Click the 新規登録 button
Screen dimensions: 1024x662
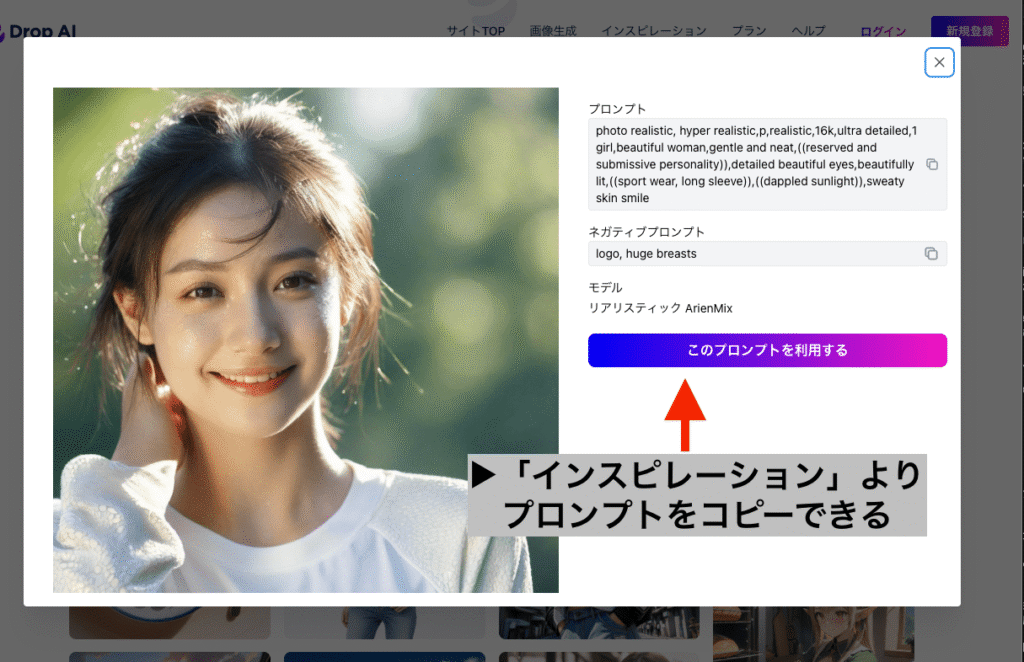click(970, 31)
